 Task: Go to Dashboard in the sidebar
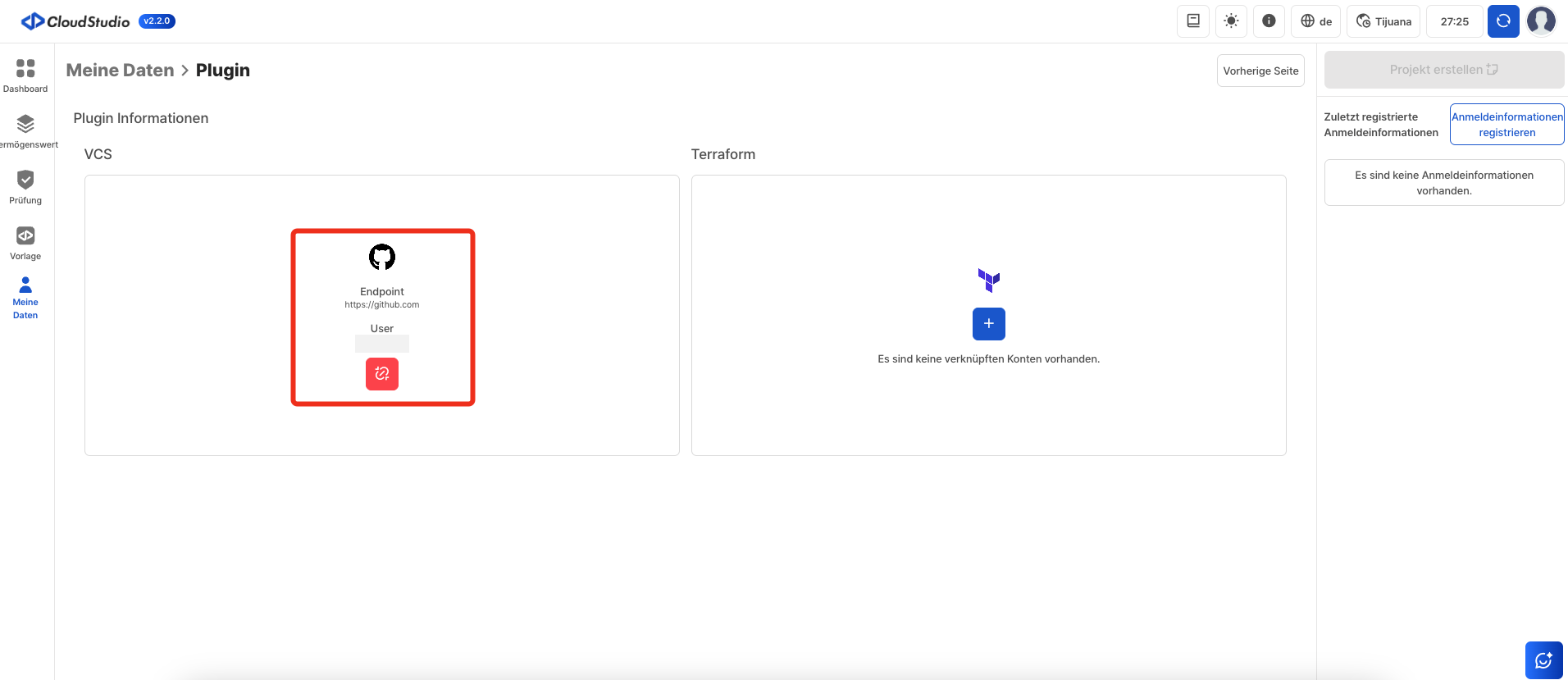pos(25,75)
